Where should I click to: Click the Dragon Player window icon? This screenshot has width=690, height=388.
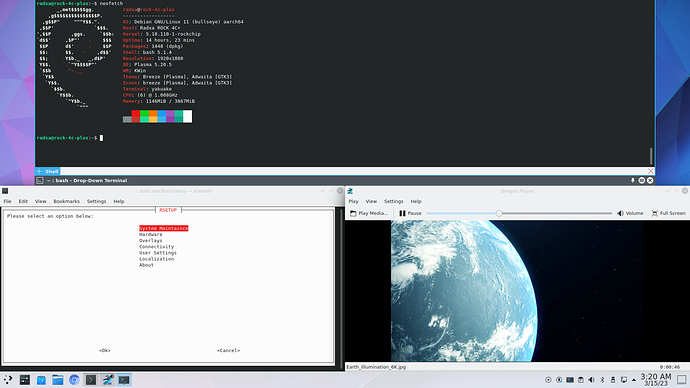[350, 191]
